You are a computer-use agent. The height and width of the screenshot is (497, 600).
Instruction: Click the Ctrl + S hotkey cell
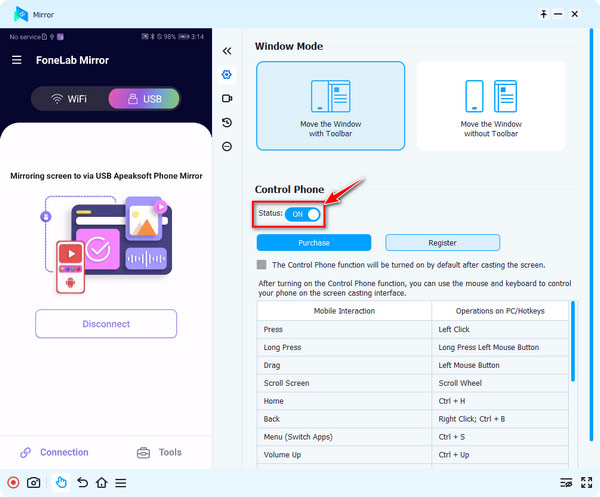[x=500, y=437]
